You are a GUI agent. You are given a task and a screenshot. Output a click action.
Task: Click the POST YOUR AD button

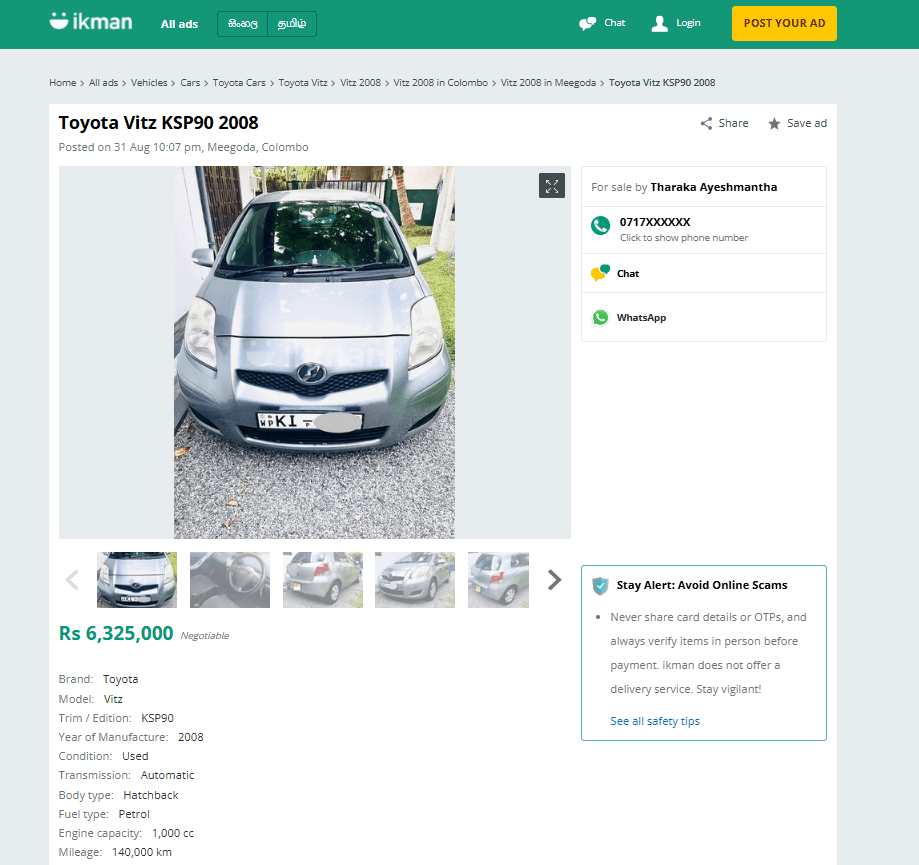(784, 23)
